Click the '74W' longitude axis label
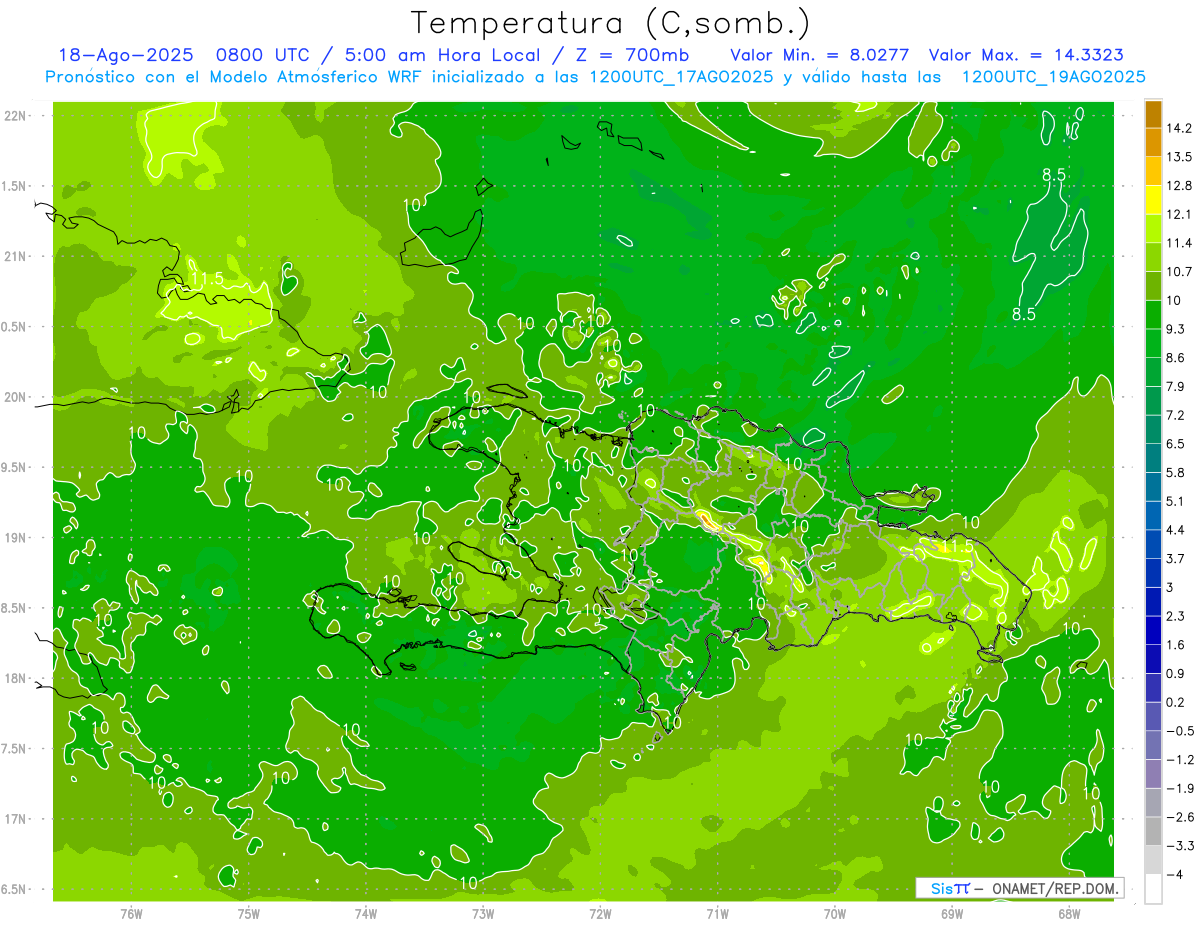Viewport: 1200px width, 927px height. (365, 913)
